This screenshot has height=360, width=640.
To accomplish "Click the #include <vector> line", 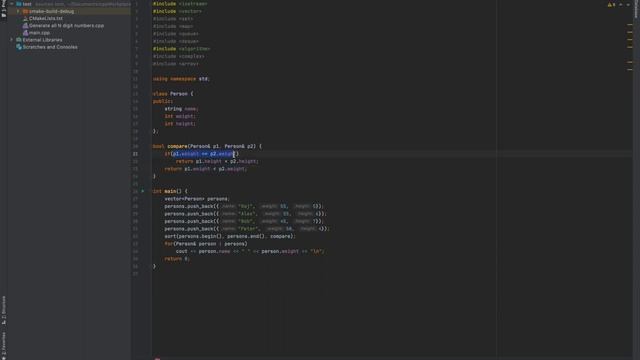I will pos(177,11).
